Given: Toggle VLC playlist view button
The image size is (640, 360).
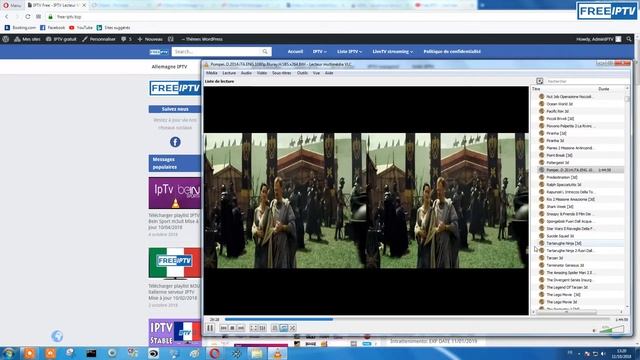Looking at the screenshot, I should 275,328.
